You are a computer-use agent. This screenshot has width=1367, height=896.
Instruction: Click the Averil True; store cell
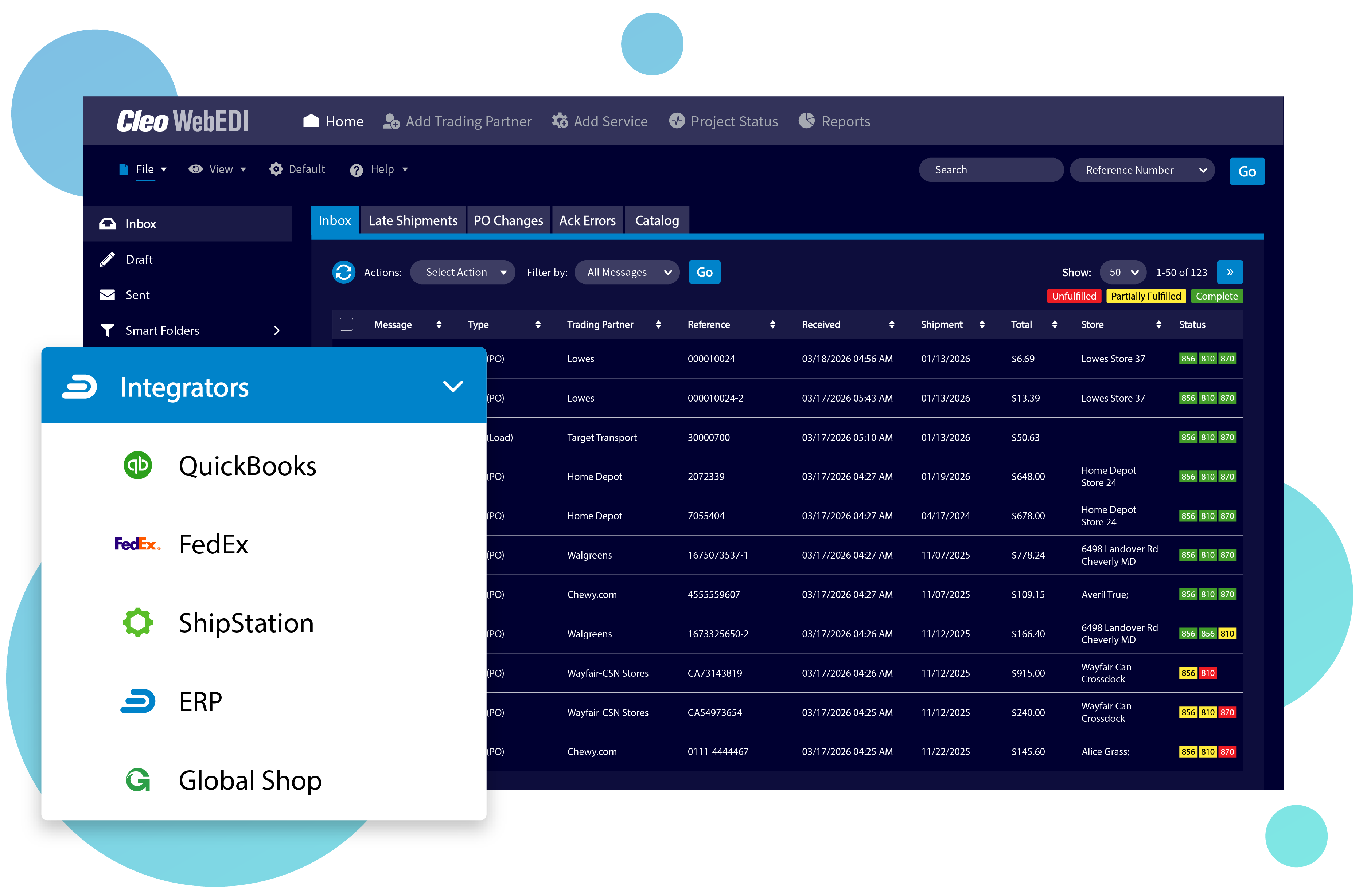click(x=1105, y=595)
